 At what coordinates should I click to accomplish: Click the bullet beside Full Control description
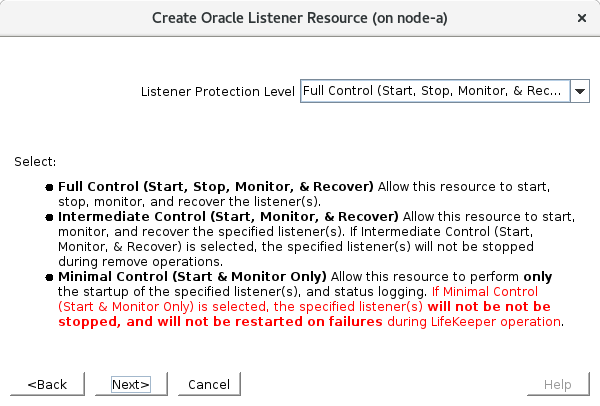pos(49,187)
